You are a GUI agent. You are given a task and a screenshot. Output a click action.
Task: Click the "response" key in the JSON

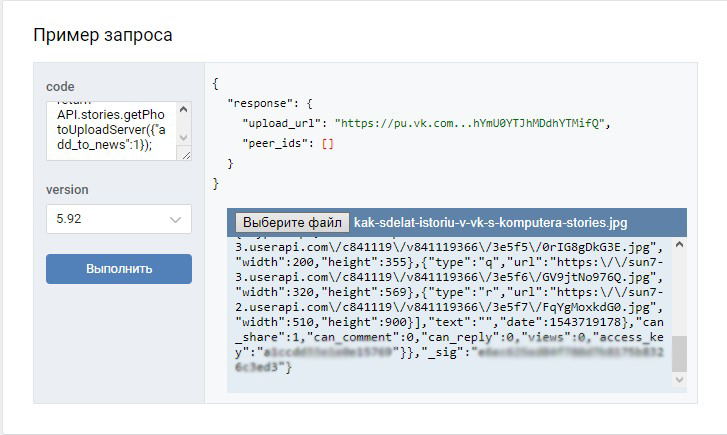tap(264, 103)
